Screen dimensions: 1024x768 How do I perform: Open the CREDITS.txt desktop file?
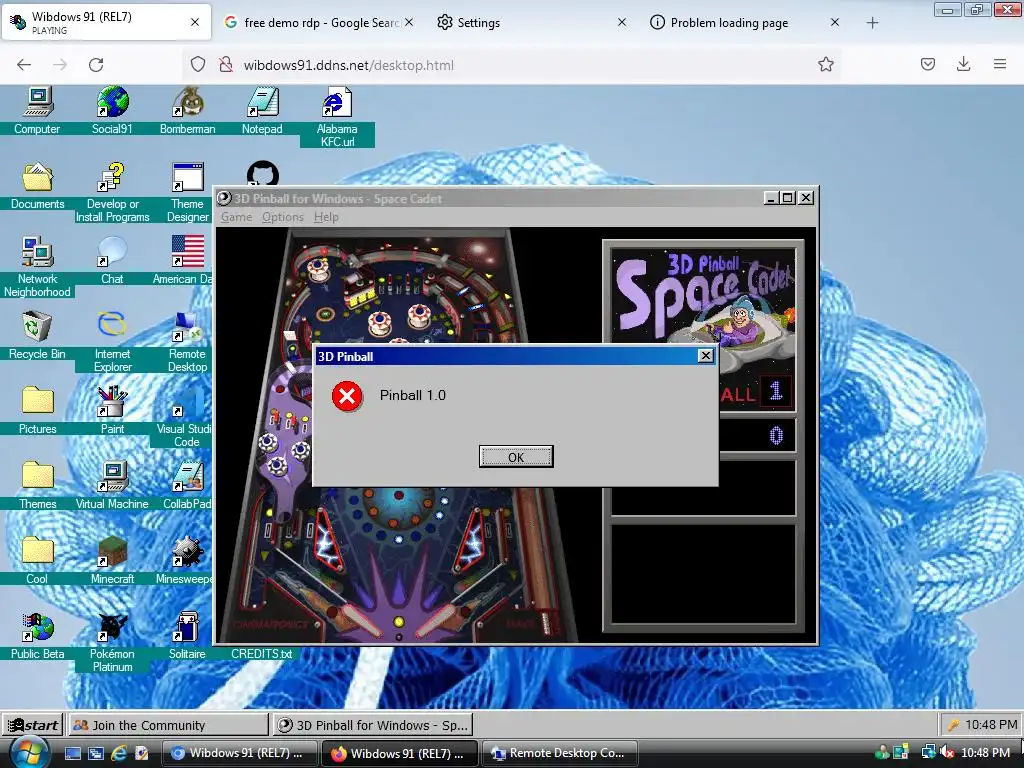(x=261, y=654)
